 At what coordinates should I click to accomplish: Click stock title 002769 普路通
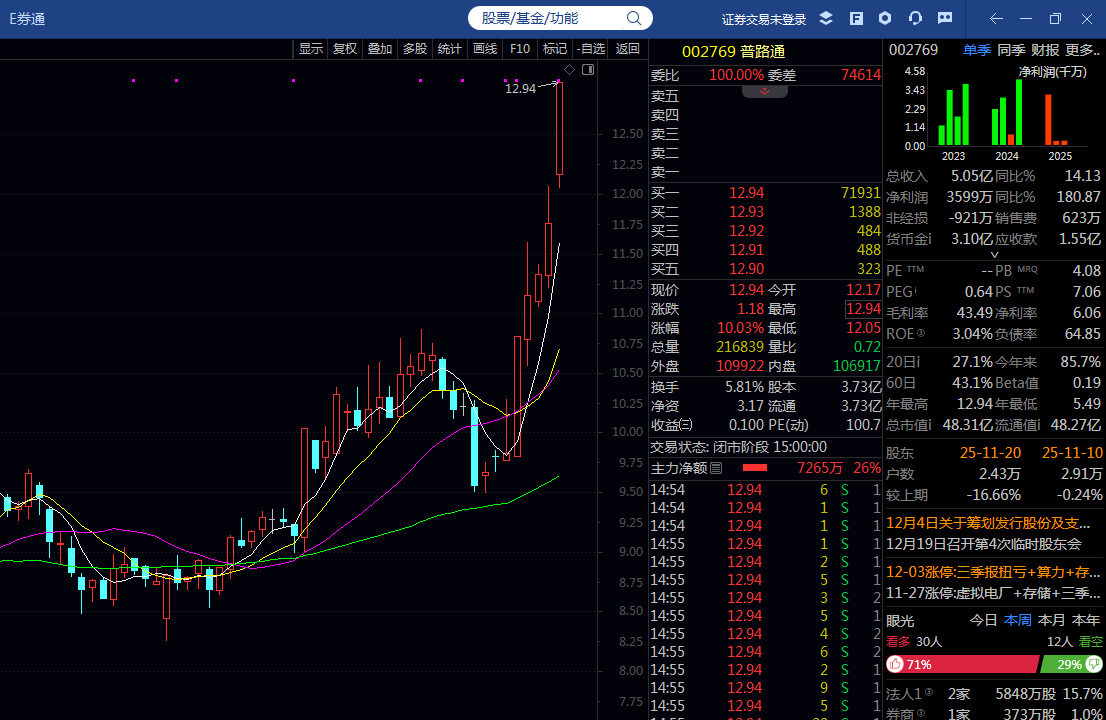pyautogui.click(x=734, y=51)
